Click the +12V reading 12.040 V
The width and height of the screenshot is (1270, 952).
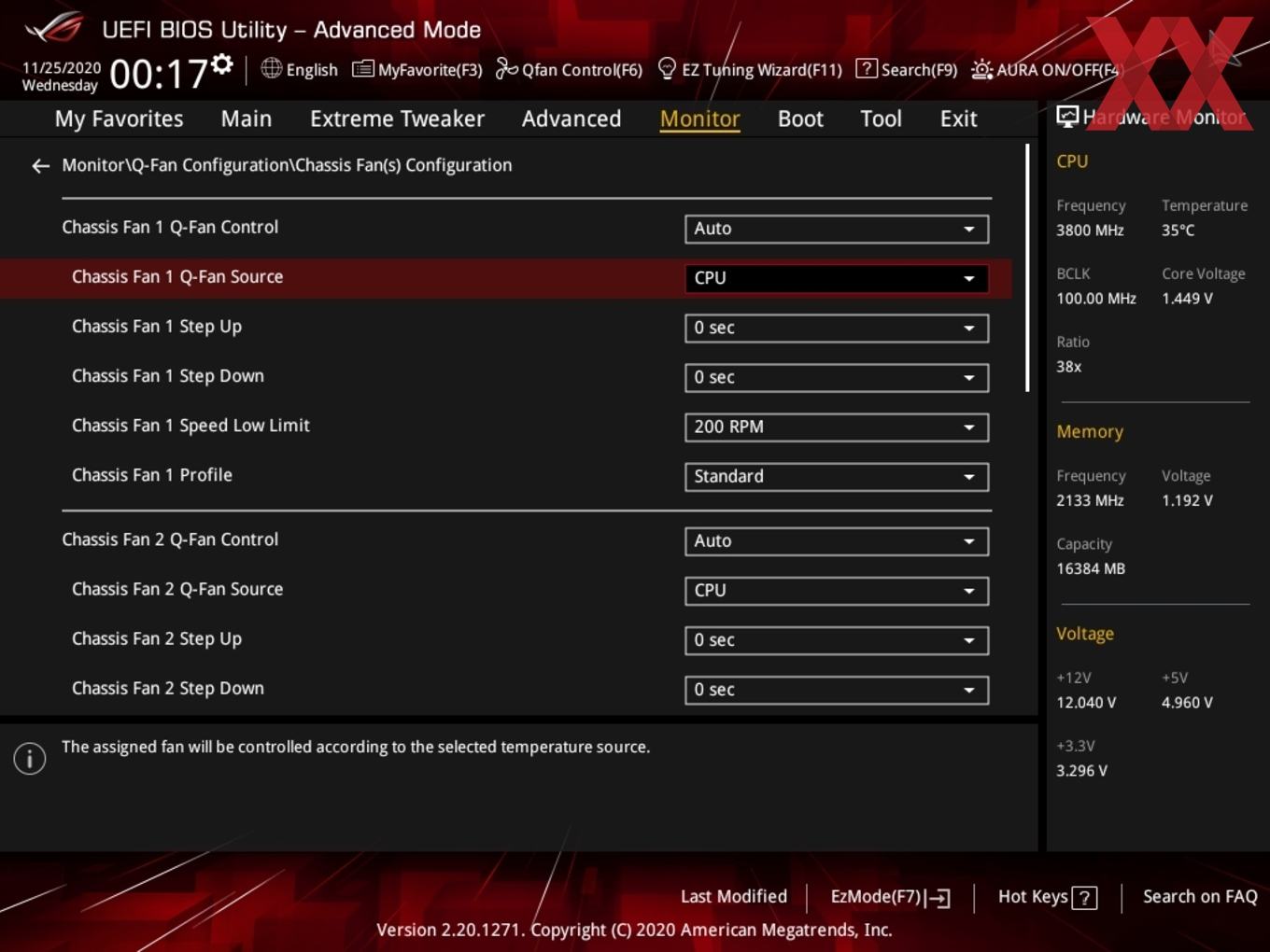[x=1086, y=702]
